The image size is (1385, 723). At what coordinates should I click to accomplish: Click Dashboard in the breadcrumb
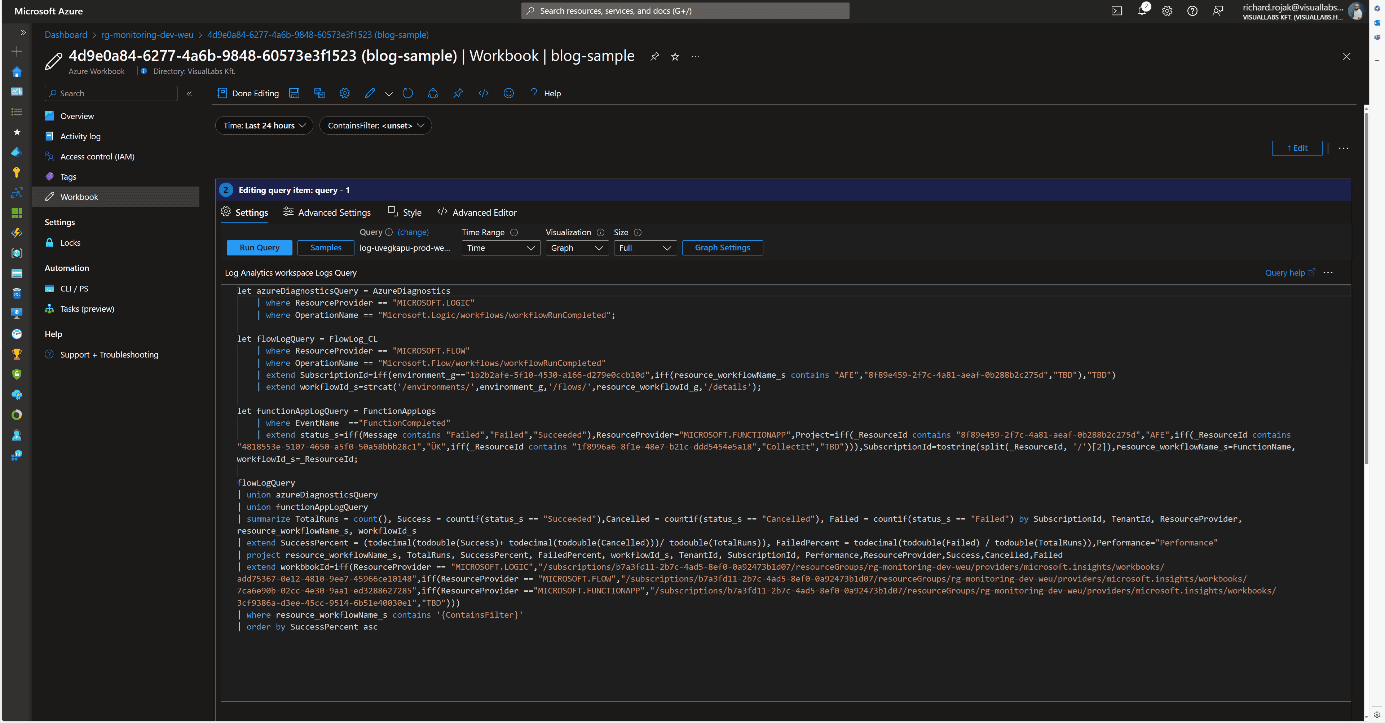point(66,34)
